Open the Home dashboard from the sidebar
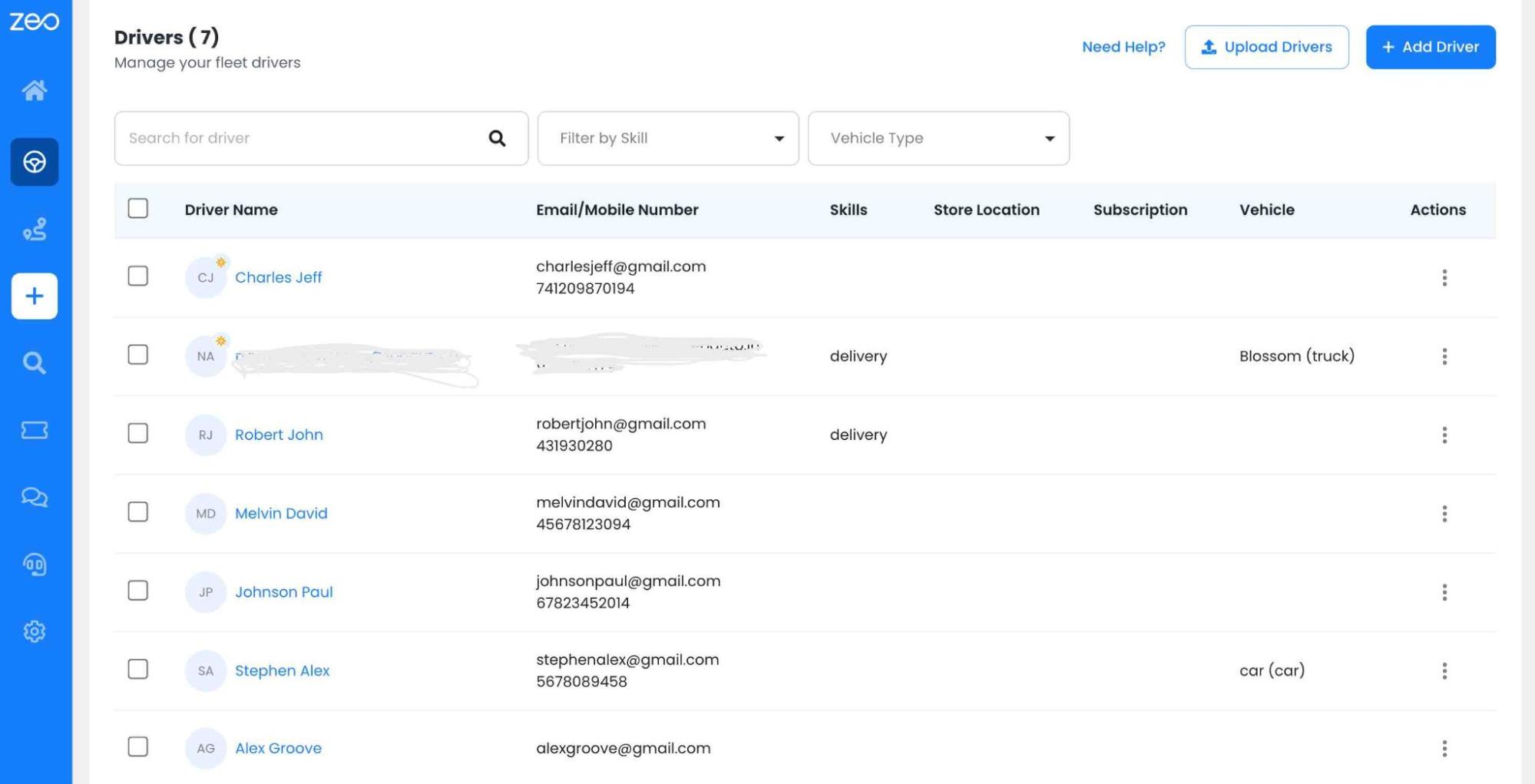The height and width of the screenshot is (784, 1535). click(x=35, y=91)
